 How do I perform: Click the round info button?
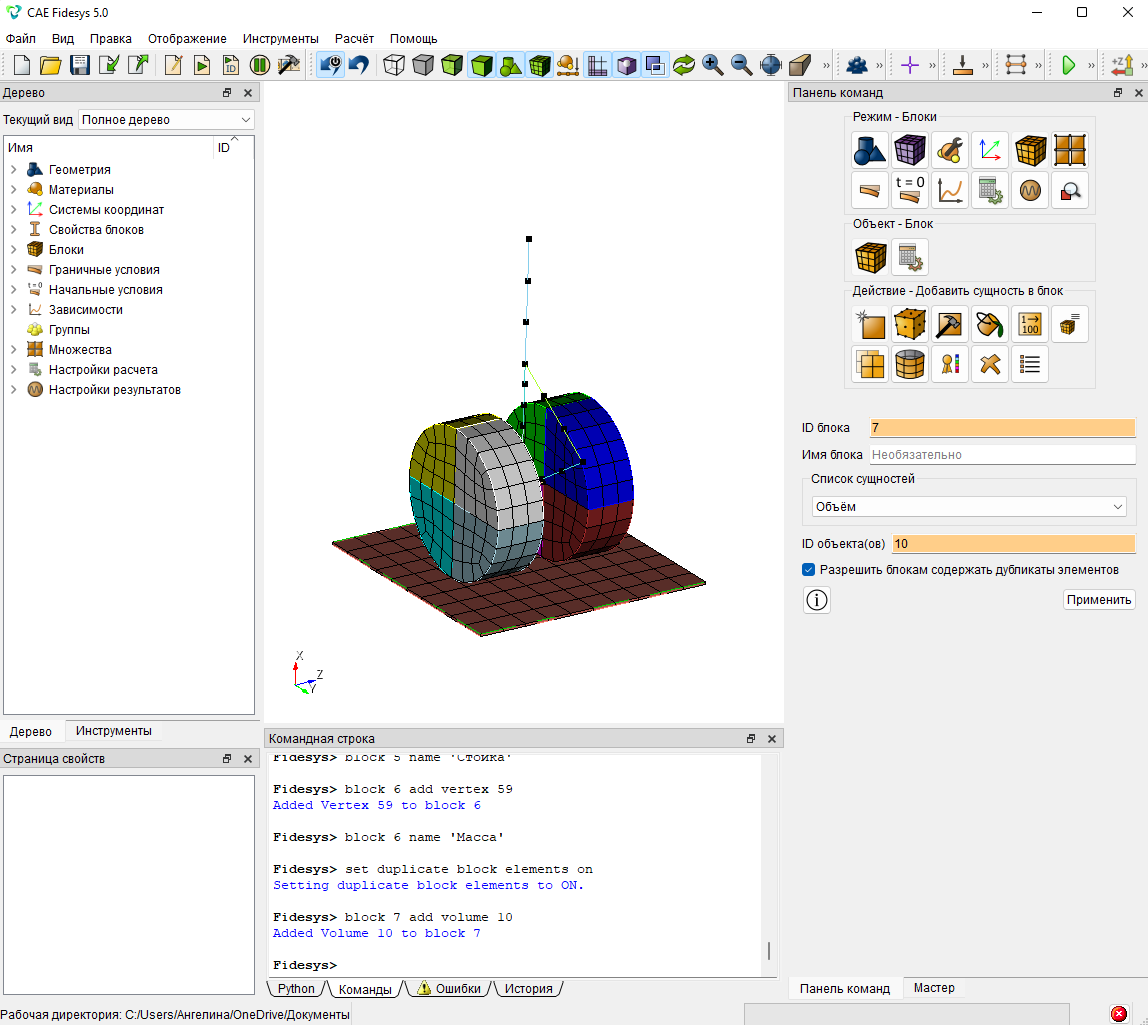[817, 600]
